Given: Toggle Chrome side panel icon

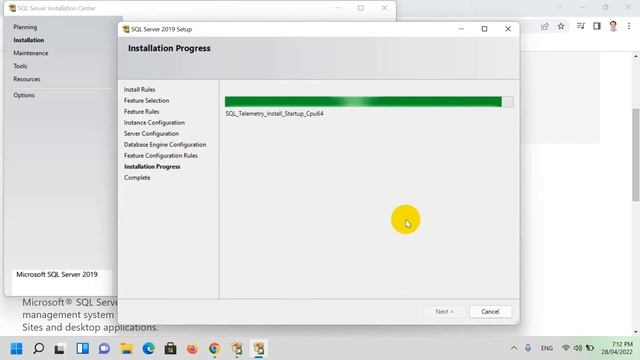Looking at the screenshot, I should [x=597, y=26].
